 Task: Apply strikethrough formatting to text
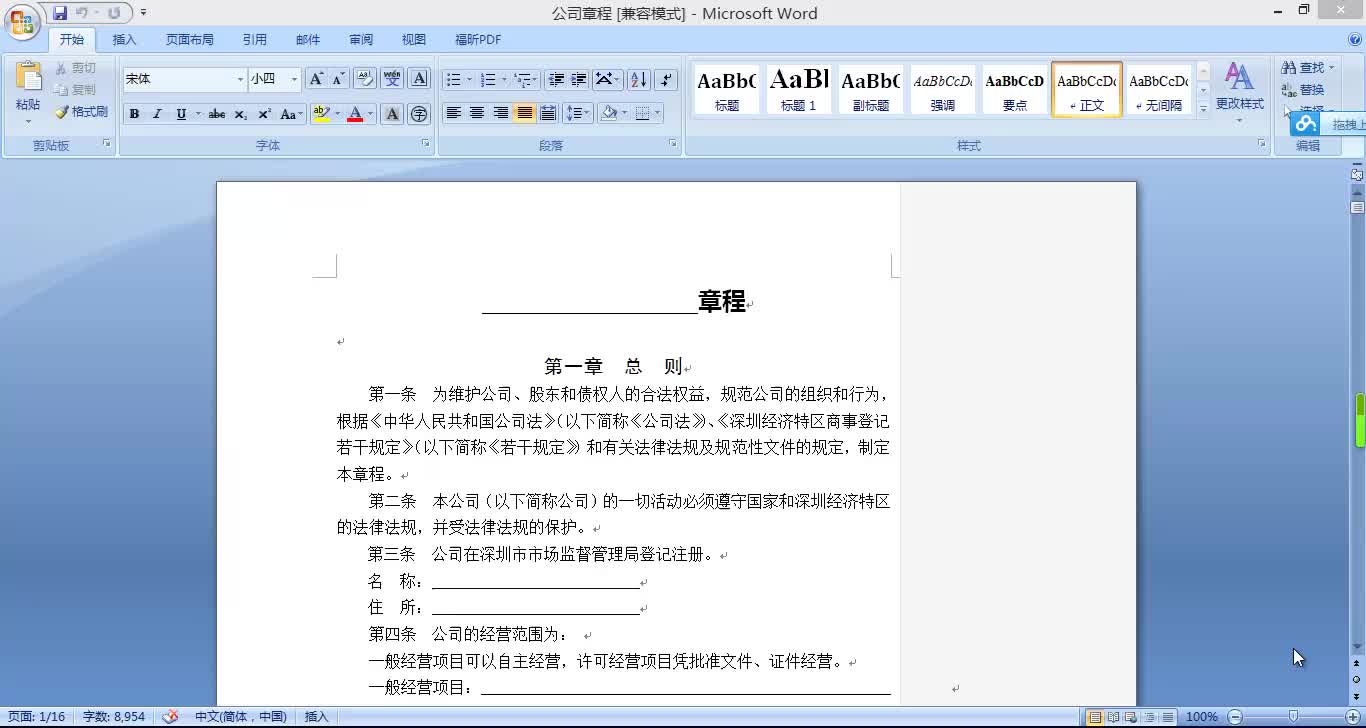216,114
